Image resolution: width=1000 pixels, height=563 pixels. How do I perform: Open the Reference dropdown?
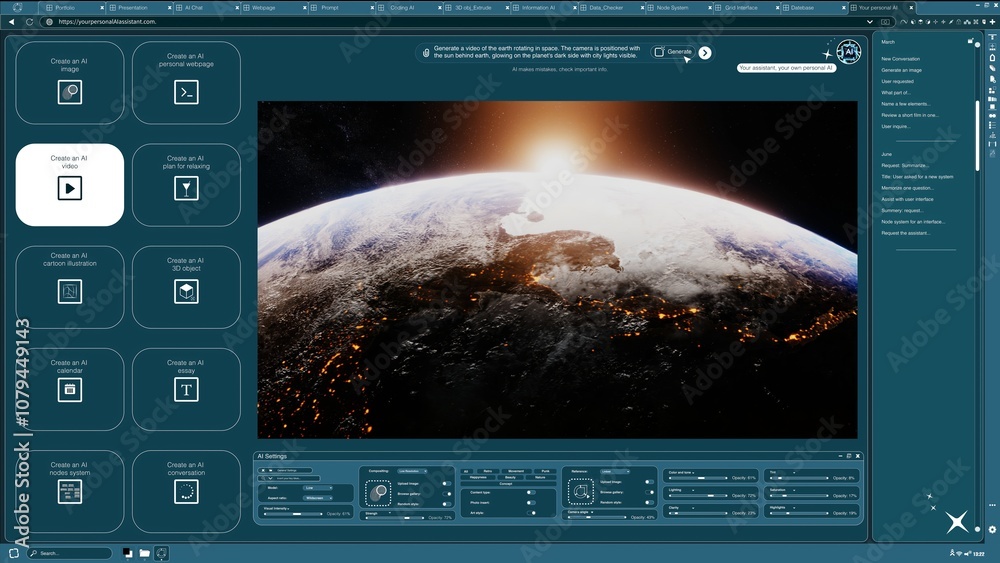615,471
